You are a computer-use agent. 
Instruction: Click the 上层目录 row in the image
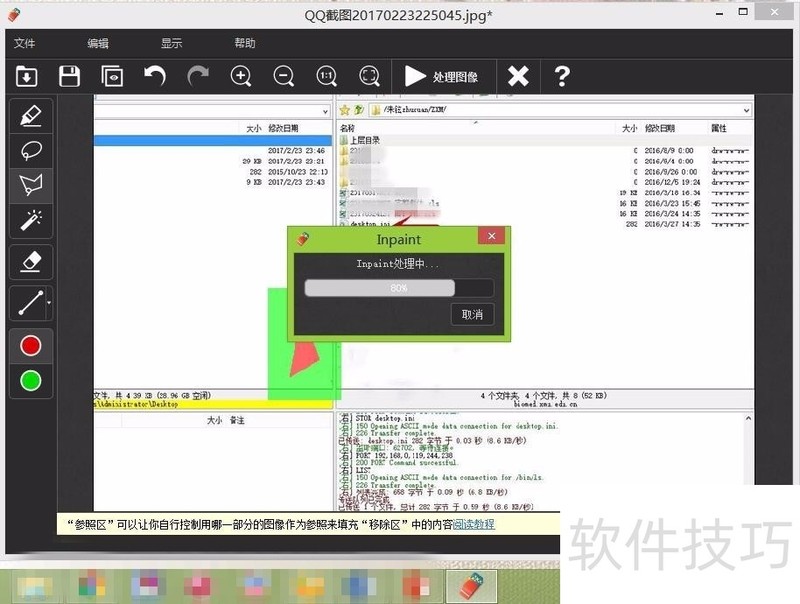click(545, 140)
